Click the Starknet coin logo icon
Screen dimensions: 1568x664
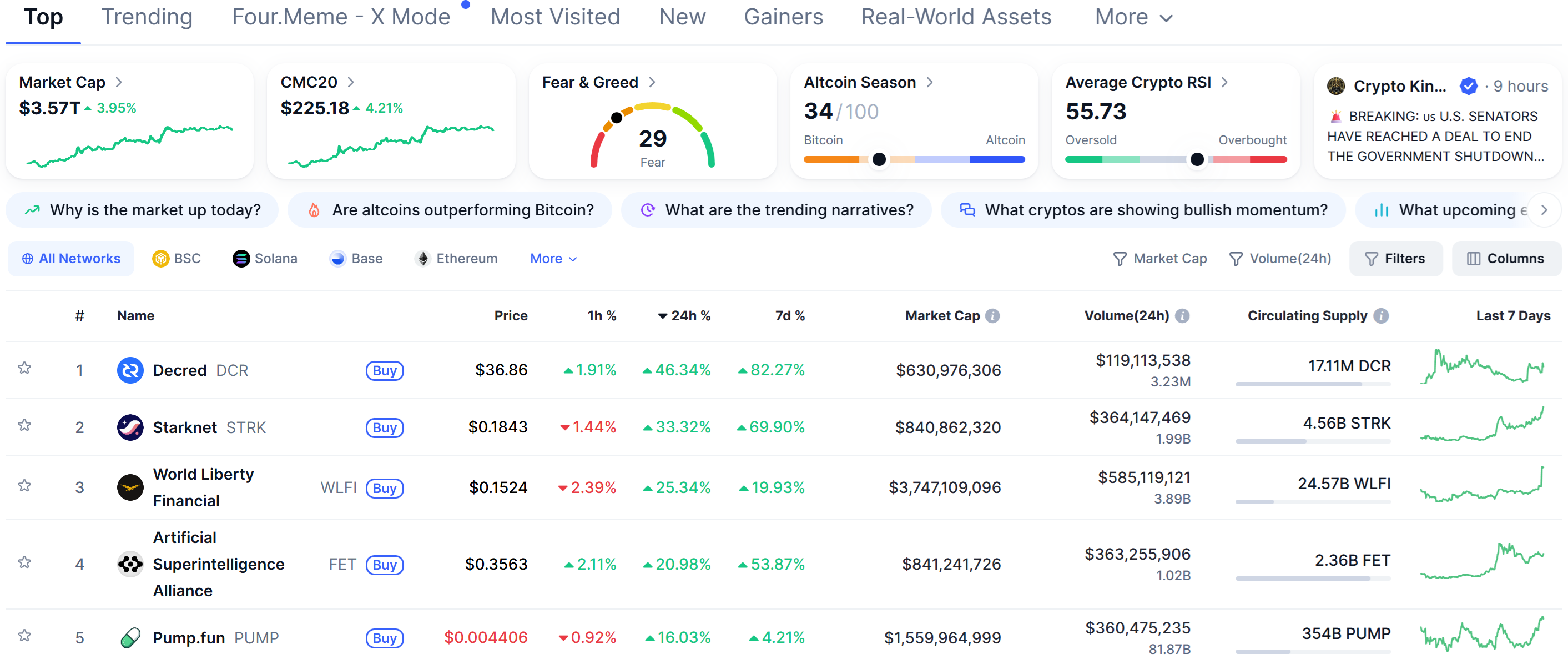[130, 427]
